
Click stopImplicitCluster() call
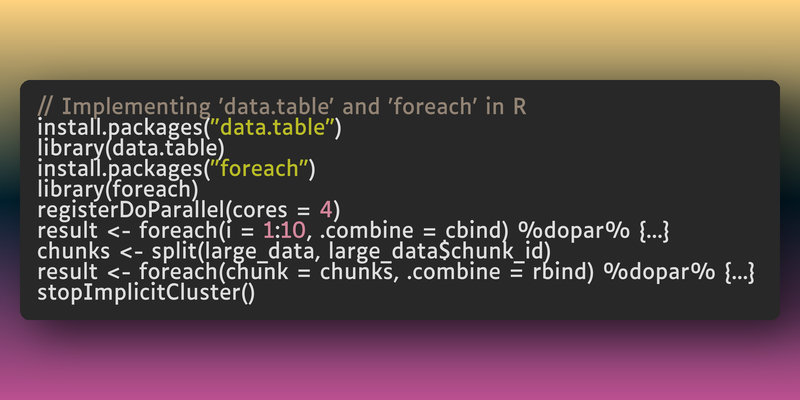point(146,292)
